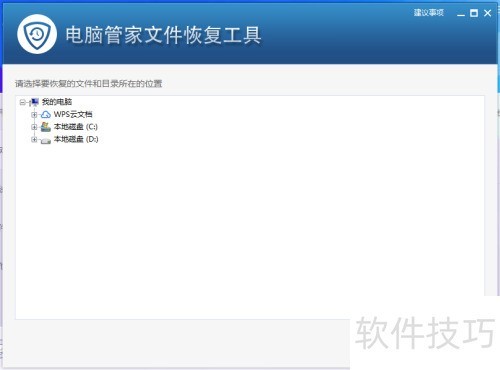Click the file recovery shield logo
Image resolution: width=500 pixels, height=370 pixels.
pos(37,34)
